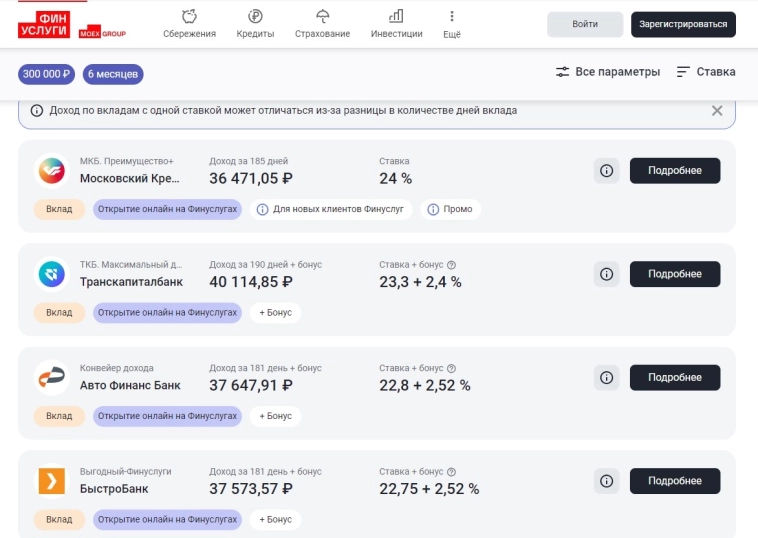Select the 300 000 ₽ amount chip
Viewport: 758px width, 538px height.
47,73
